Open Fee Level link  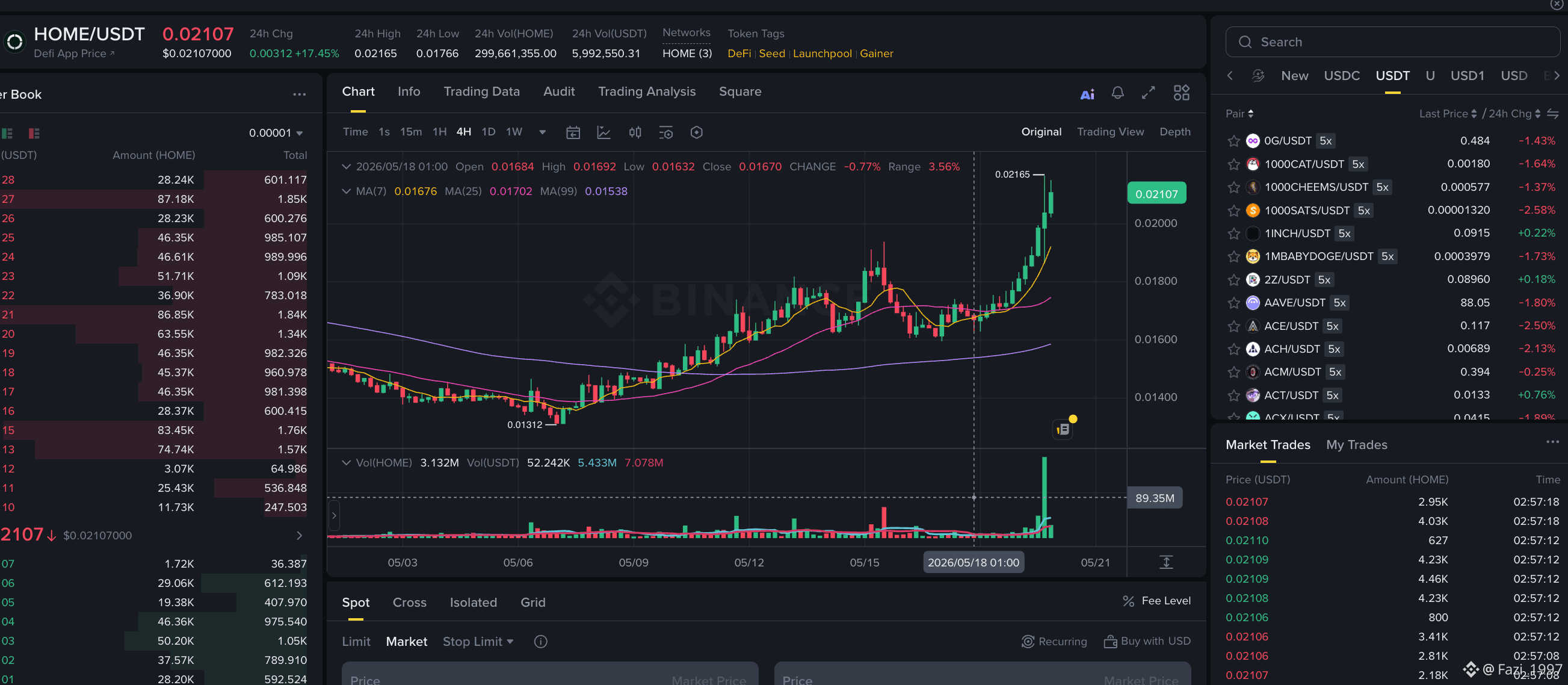(1156, 601)
